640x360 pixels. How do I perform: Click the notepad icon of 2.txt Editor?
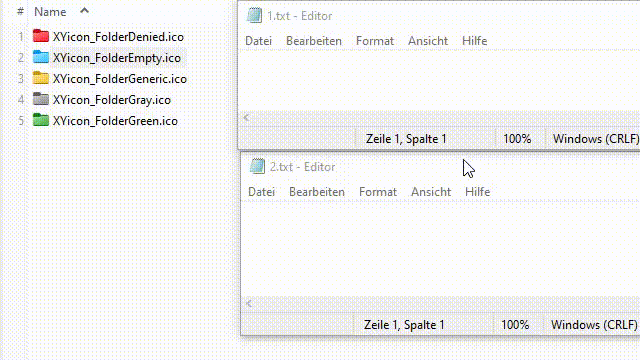(x=257, y=167)
